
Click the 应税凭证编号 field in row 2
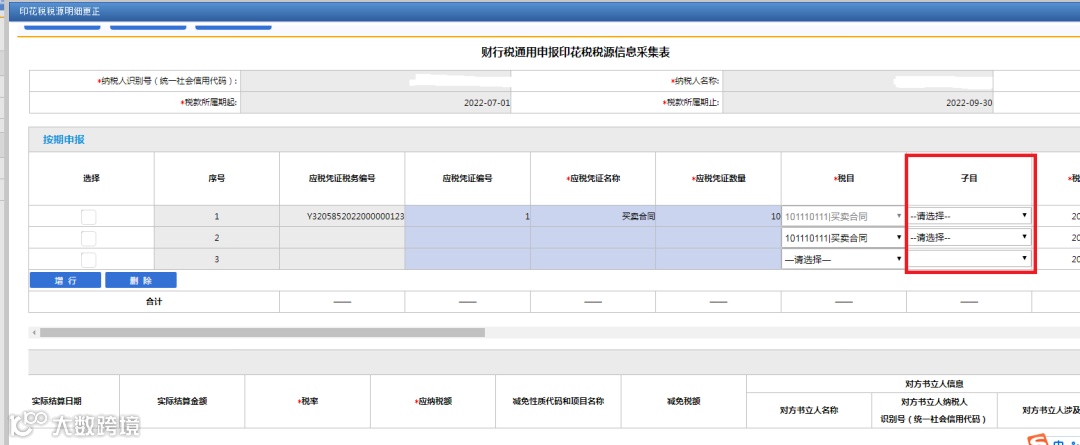click(x=468, y=238)
